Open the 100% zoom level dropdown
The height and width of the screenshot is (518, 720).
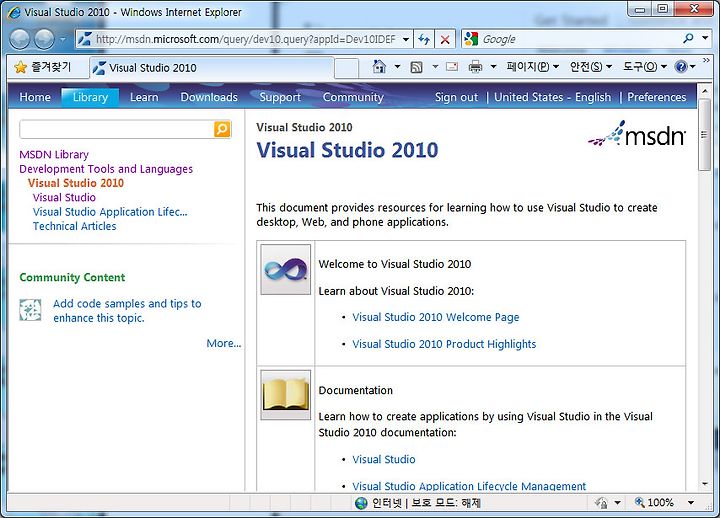click(x=691, y=503)
